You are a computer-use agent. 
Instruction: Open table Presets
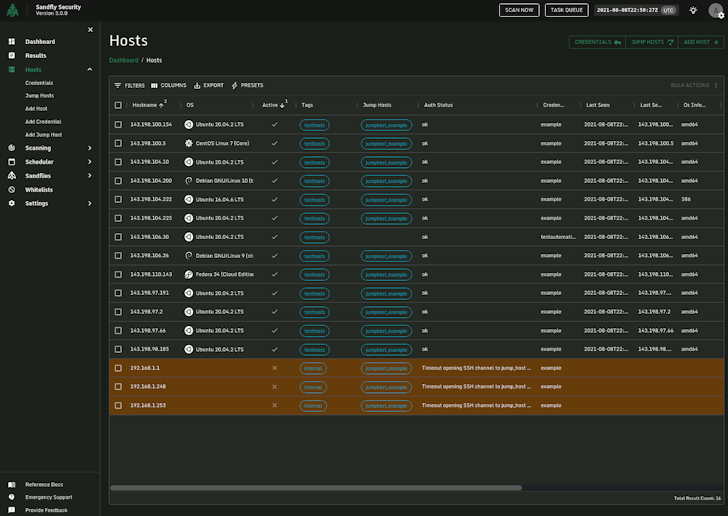tap(247, 85)
